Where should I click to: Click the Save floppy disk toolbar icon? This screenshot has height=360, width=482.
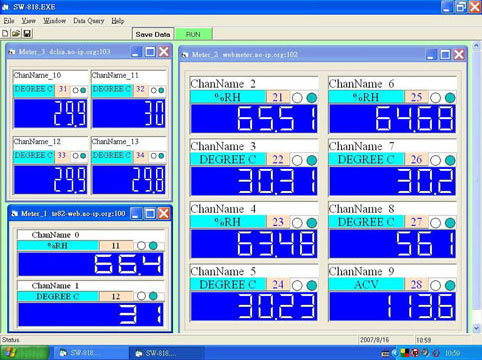(27, 33)
